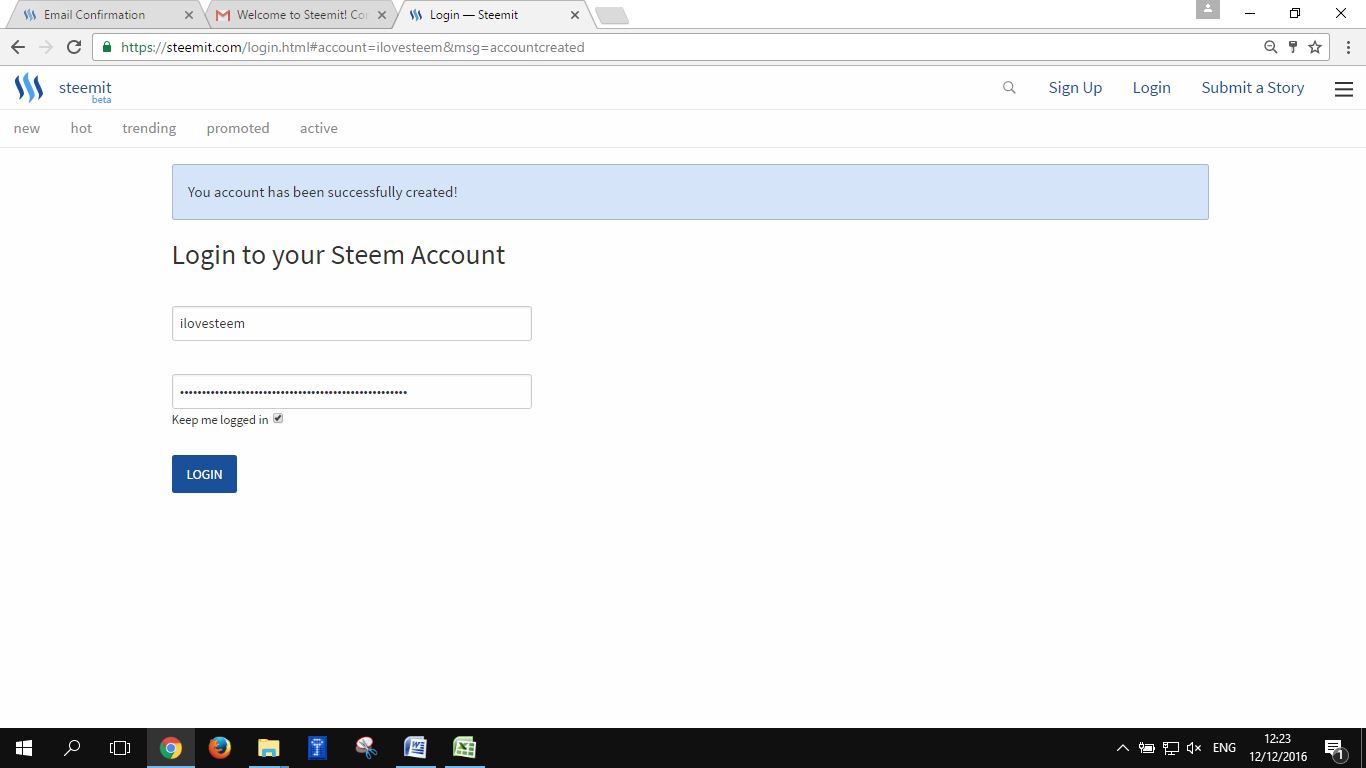This screenshot has width=1366, height=768.
Task: Click the blue LOGIN button
Action: [x=204, y=474]
